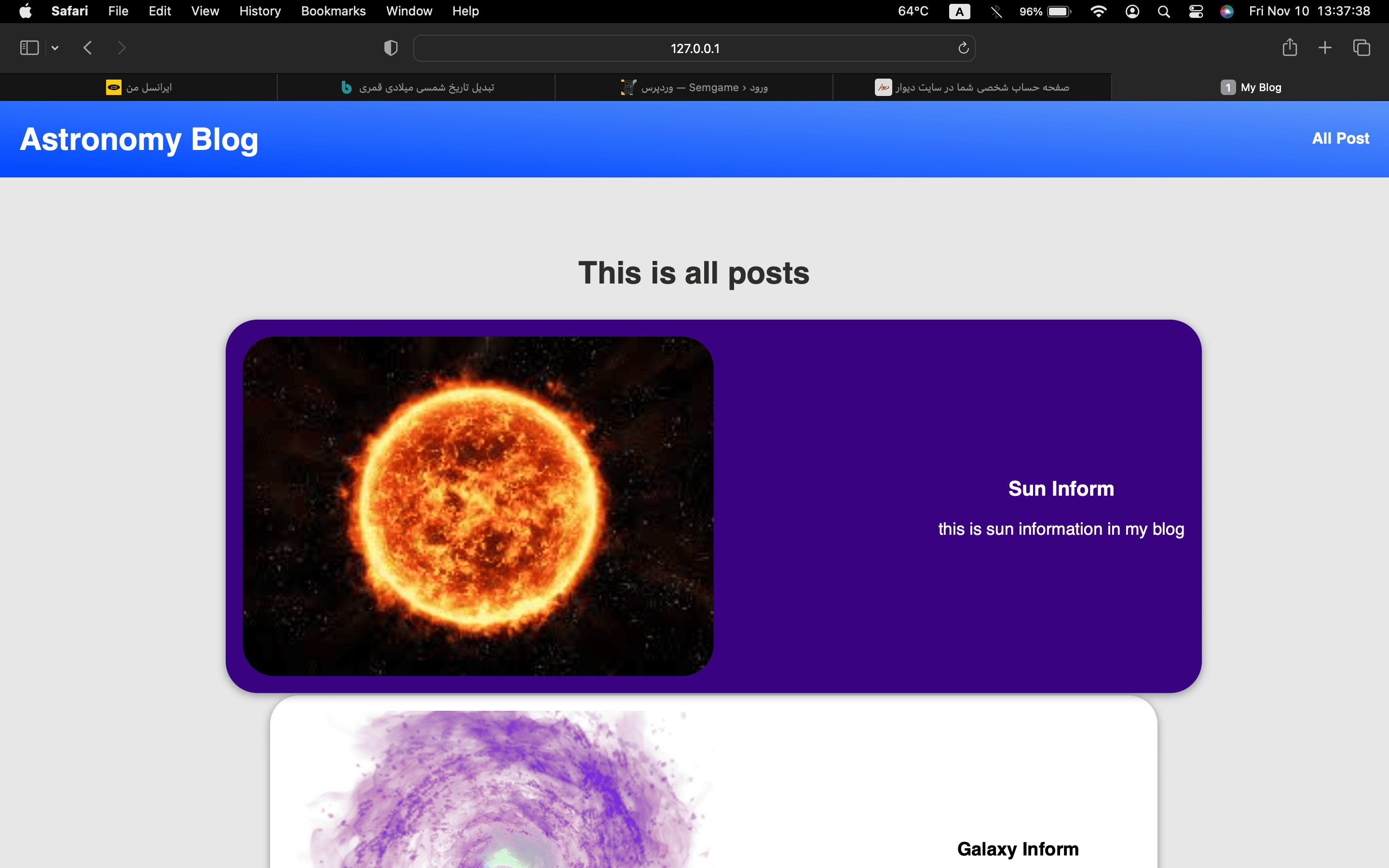Open the Bluetooth status menu
Screen dimensions: 1389x868
click(996, 12)
